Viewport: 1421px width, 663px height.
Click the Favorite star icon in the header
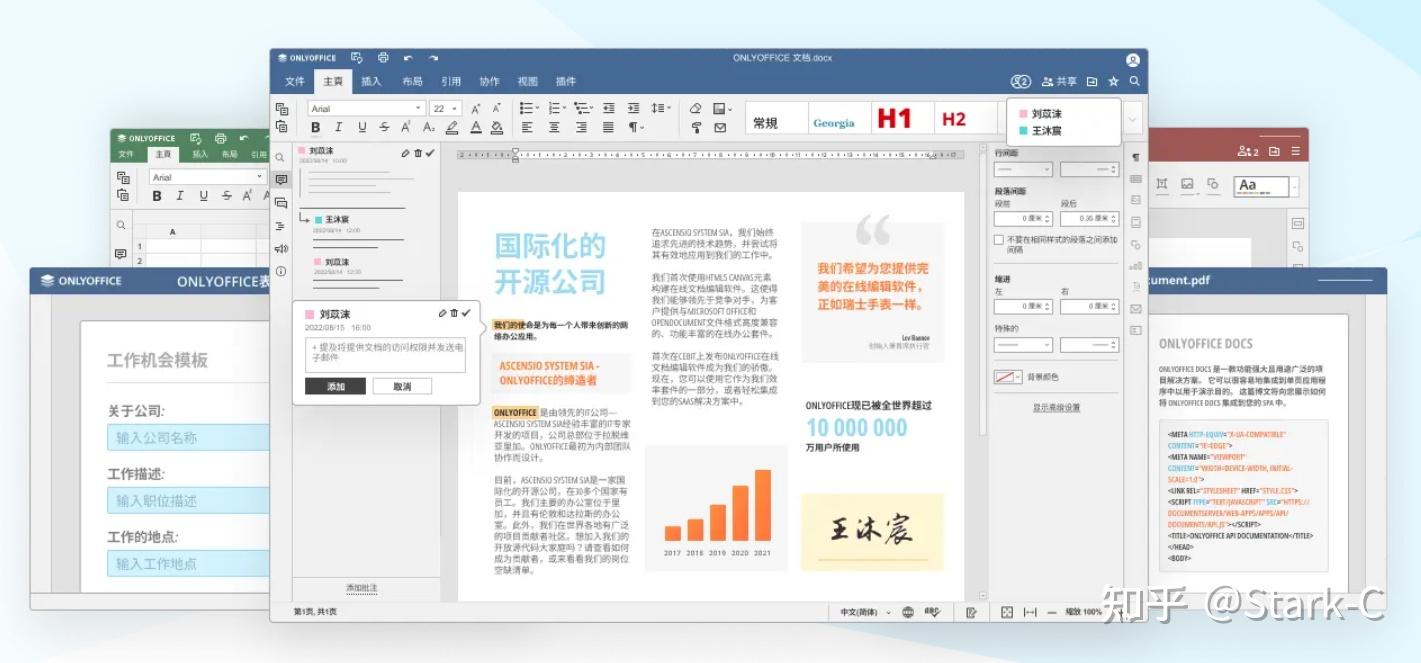click(x=1113, y=81)
